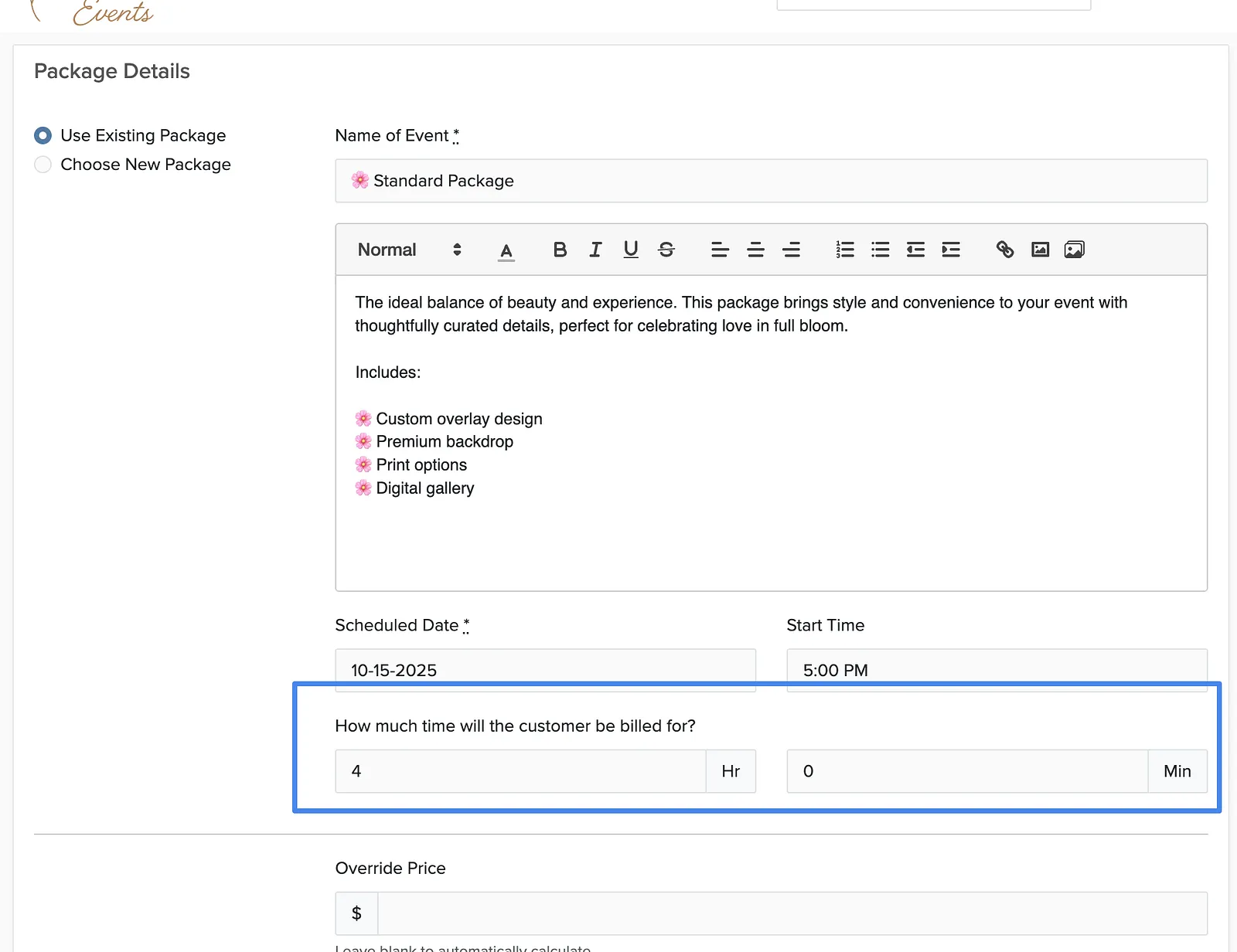Apply strikethrough formatting
This screenshot has width=1237, height=952.
(666, 250)
